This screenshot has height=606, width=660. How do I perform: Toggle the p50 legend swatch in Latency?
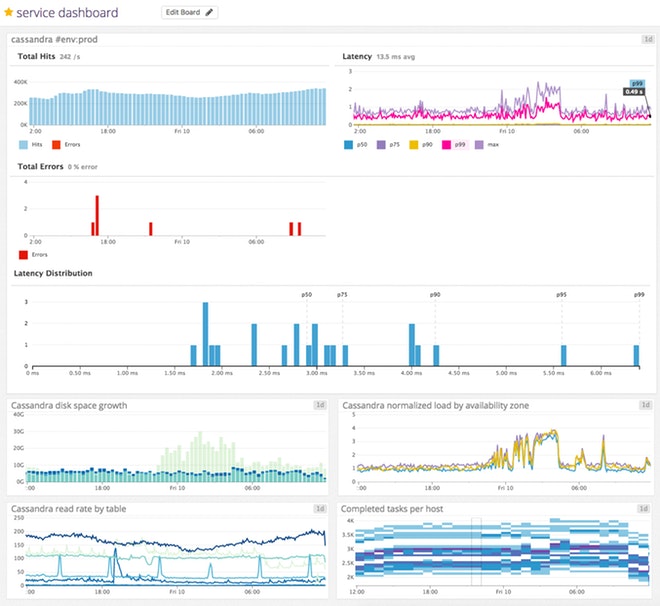(347, 145)
